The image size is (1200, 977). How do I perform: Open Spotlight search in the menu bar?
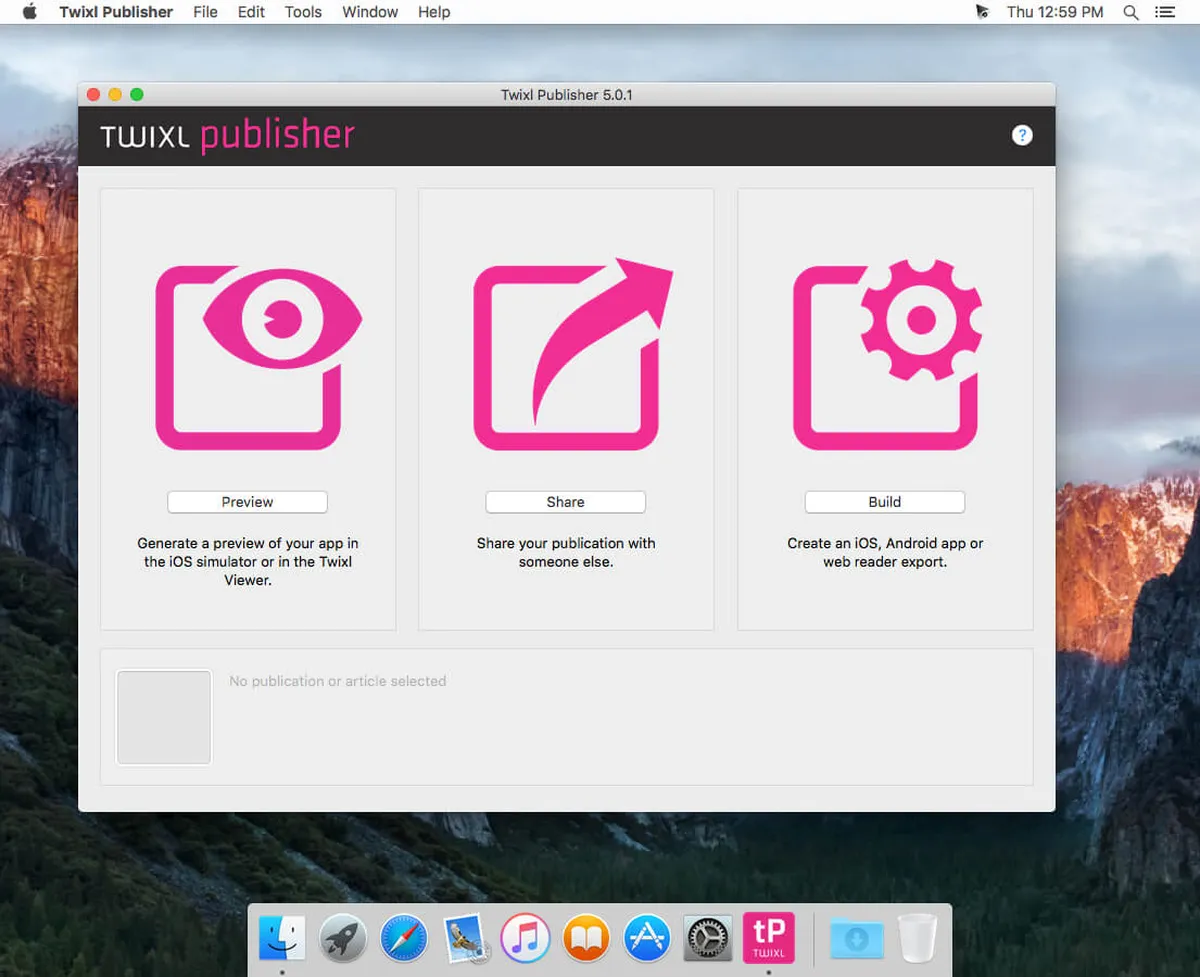coord(1131,12)
